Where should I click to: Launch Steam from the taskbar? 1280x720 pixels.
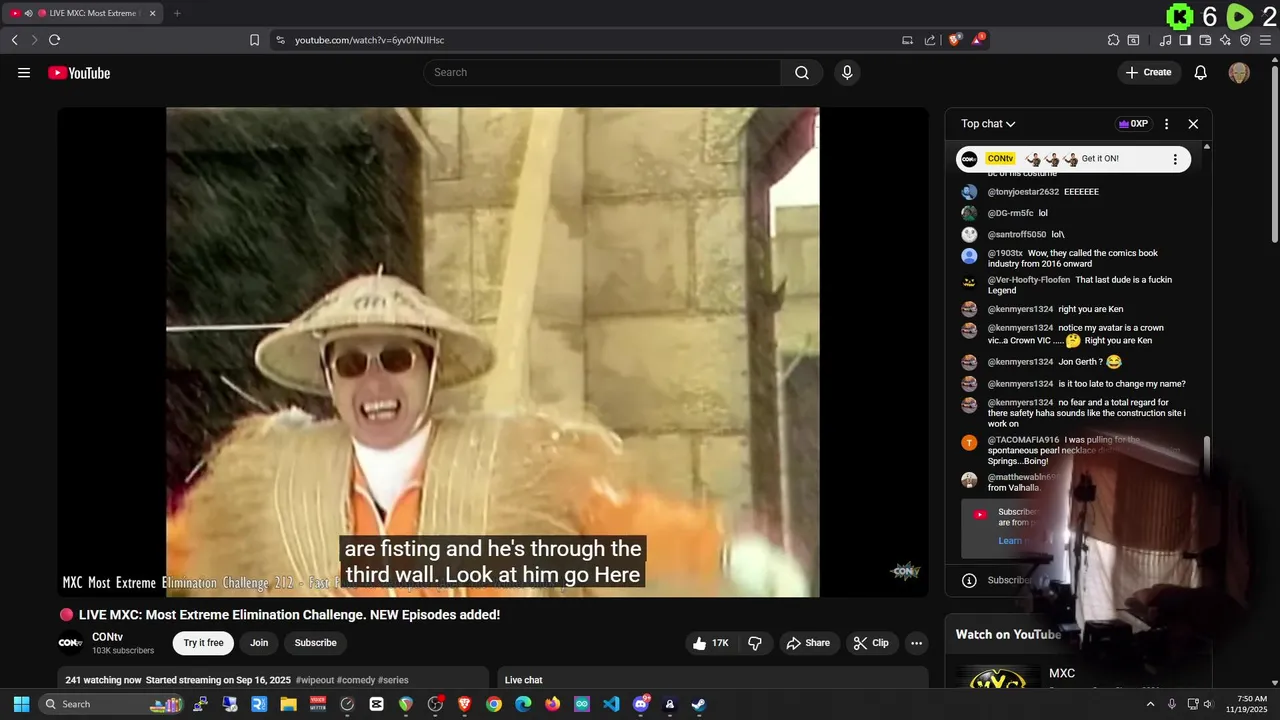click(x=699, y=704)
